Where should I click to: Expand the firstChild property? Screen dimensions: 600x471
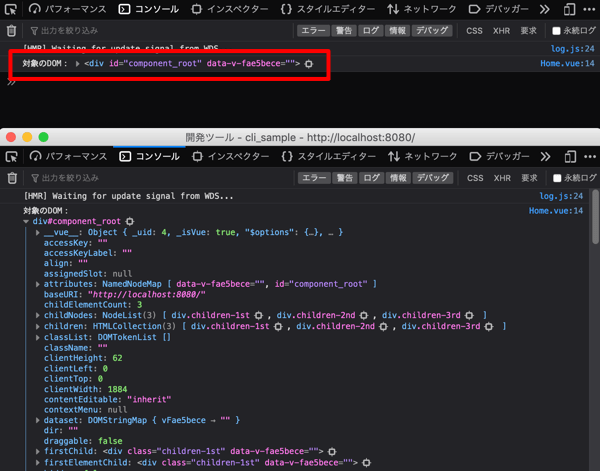pos(38,451)
